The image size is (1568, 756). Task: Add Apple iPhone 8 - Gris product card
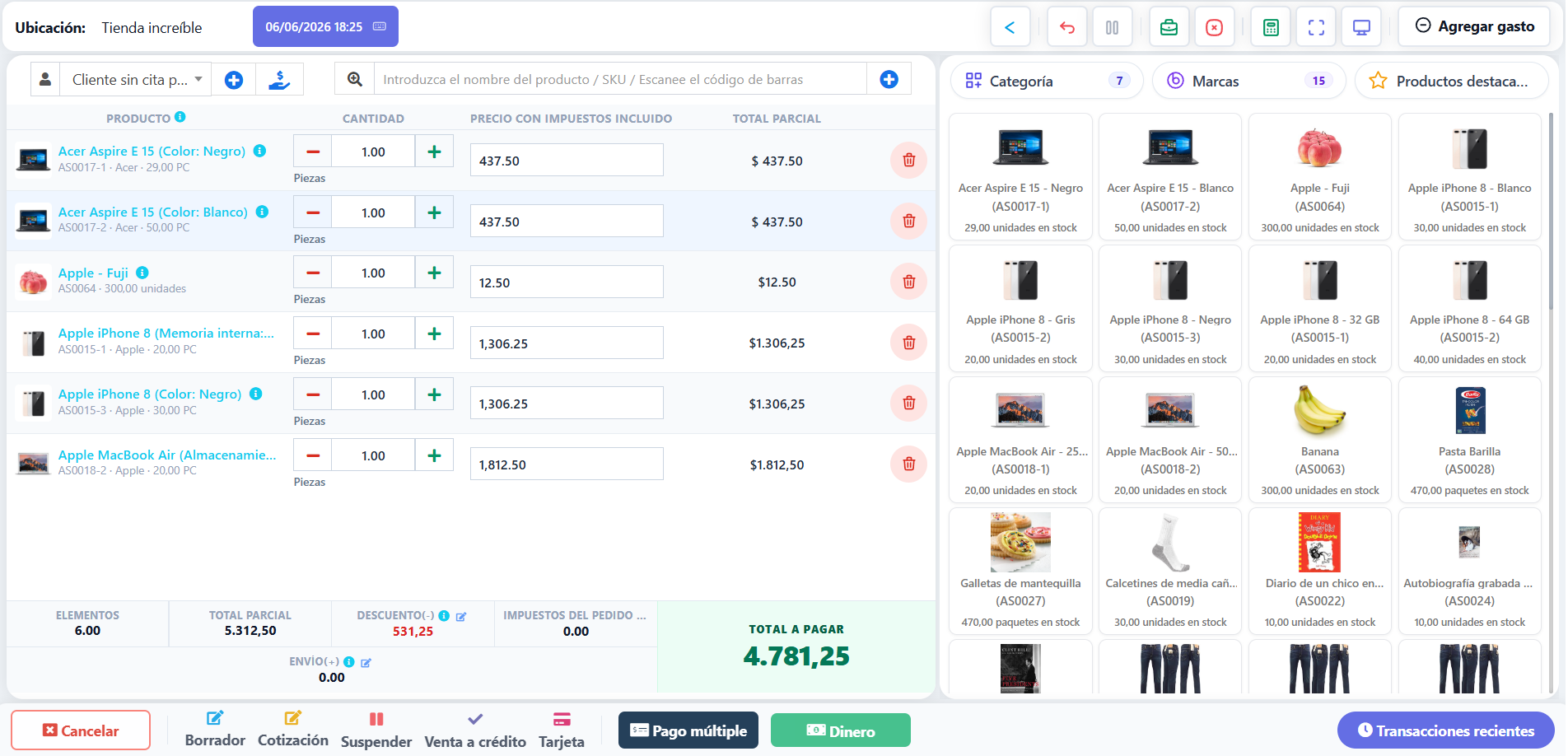point(1020,308)
